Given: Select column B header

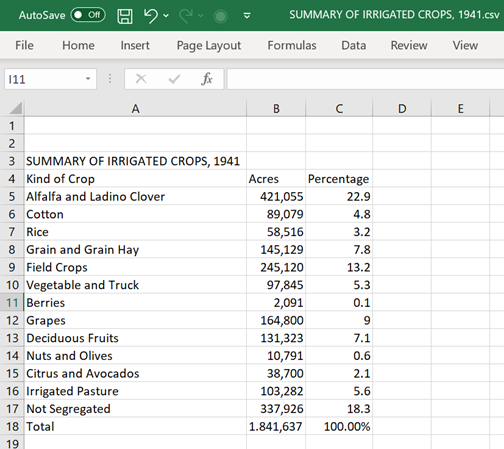Looking at the screenshot, I should 276,109.
